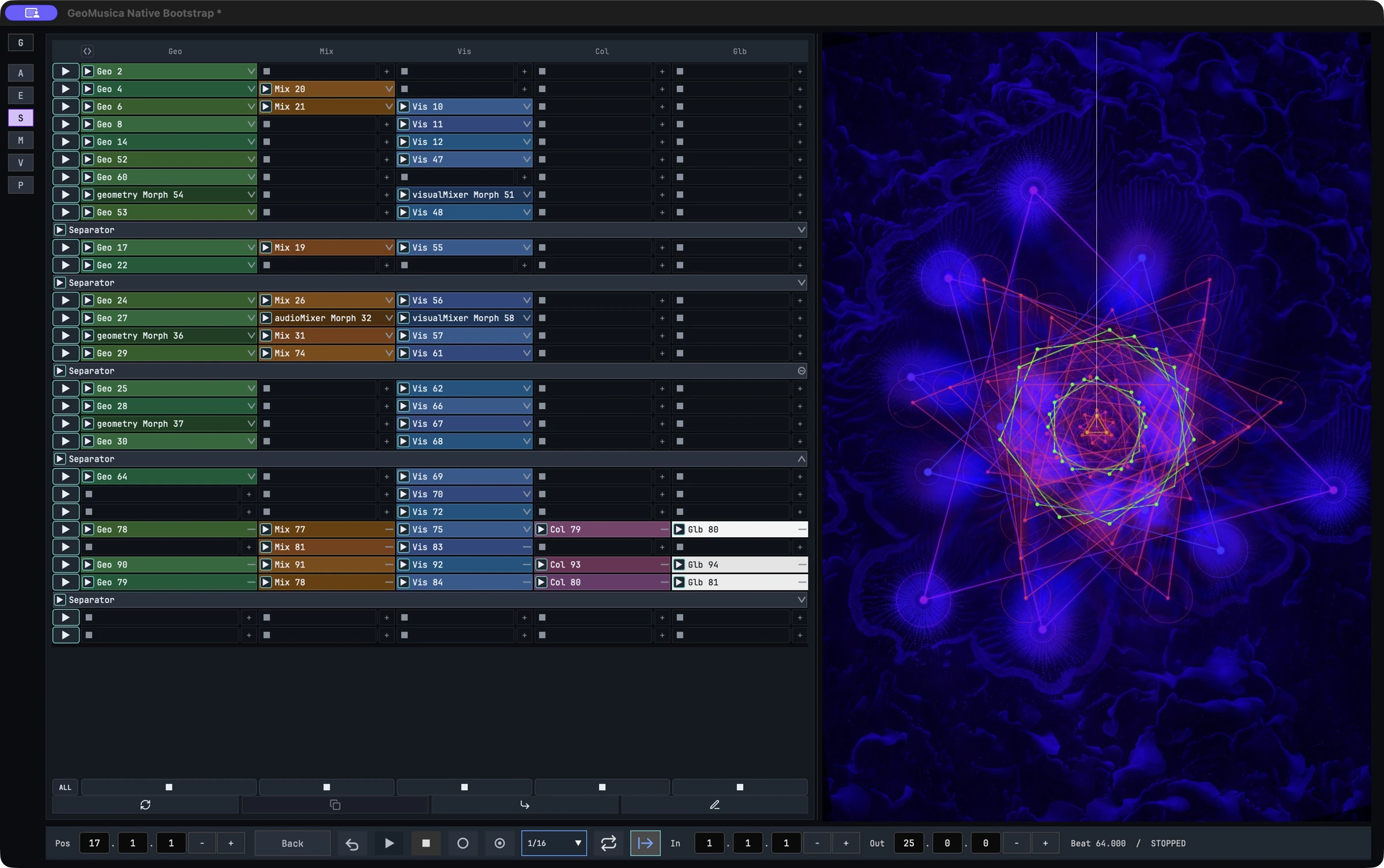Click the redirect arrow icon in bottom toolbar

(525, 805)
